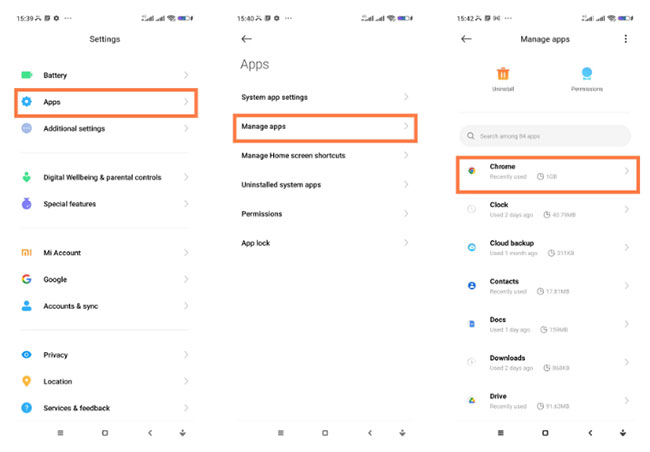Open the Docs app entry

point(545,324)
